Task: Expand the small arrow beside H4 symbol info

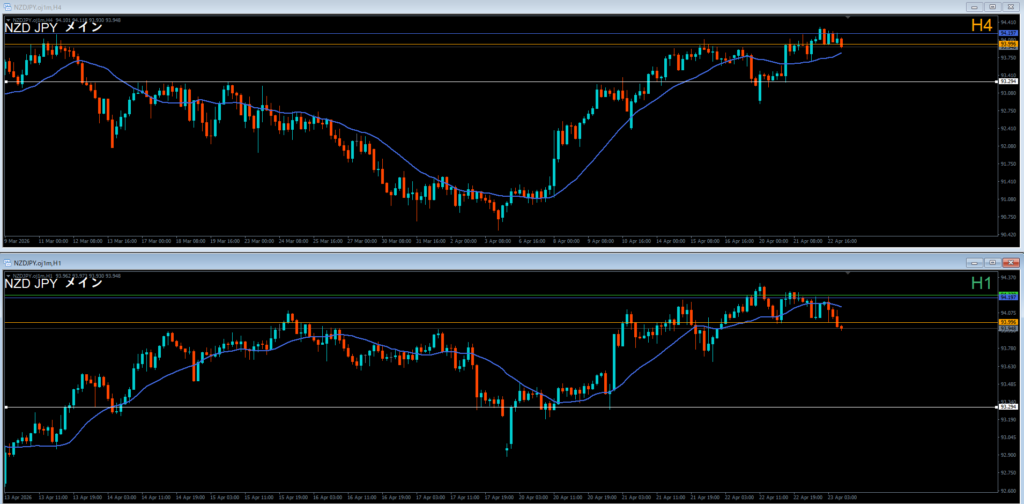Action: (8, 18)
